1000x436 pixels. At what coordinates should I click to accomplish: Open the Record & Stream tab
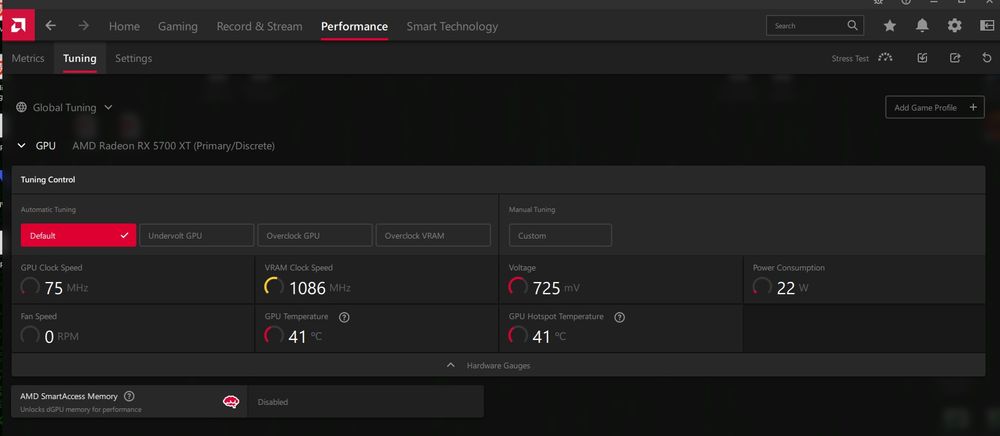click(x=260, y=26)
